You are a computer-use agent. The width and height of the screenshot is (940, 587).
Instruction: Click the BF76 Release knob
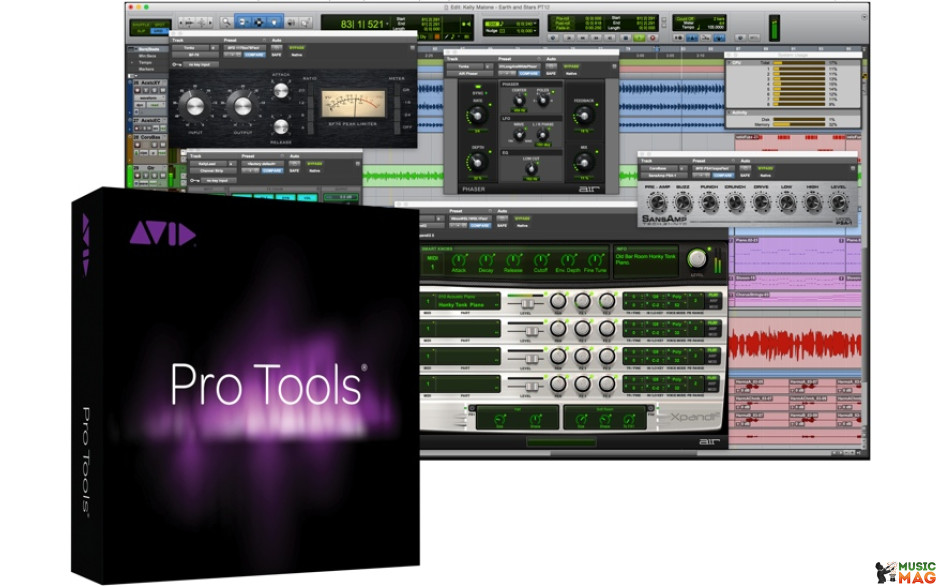tap(281, 127)
